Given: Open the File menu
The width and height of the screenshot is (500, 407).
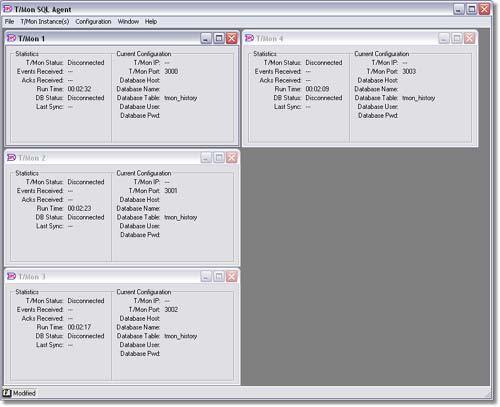Looking at the screenshot, I should click(9, 22).
